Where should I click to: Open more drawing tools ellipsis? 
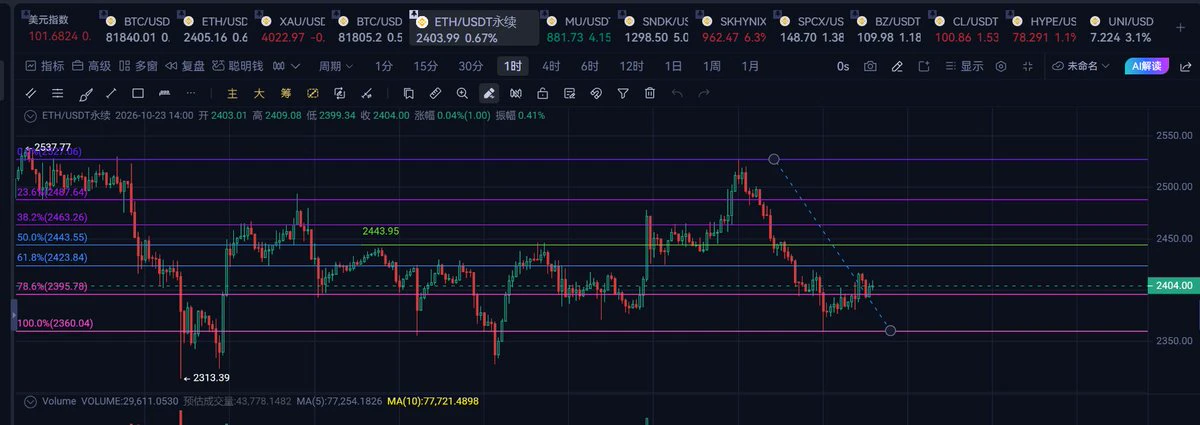[191, 93]
